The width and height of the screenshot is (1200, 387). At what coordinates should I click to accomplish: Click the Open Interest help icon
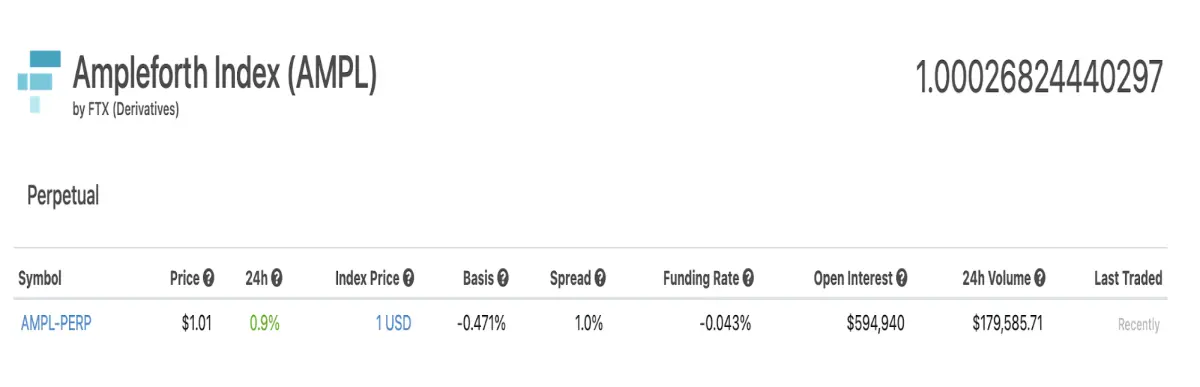click(x=902, y=279)
